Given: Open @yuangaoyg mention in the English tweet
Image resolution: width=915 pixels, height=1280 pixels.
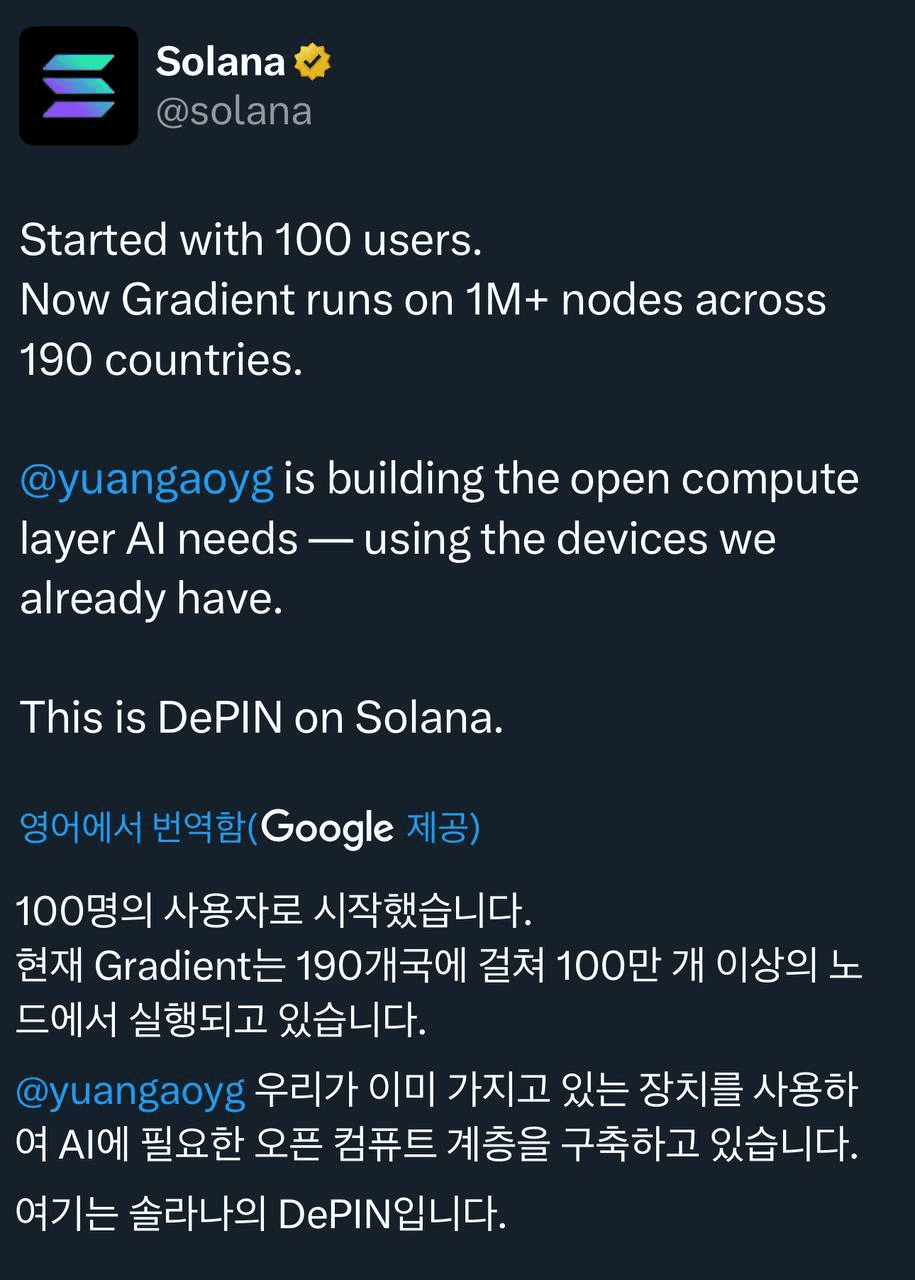Looking at the screenshot, I should click(147, 480).
